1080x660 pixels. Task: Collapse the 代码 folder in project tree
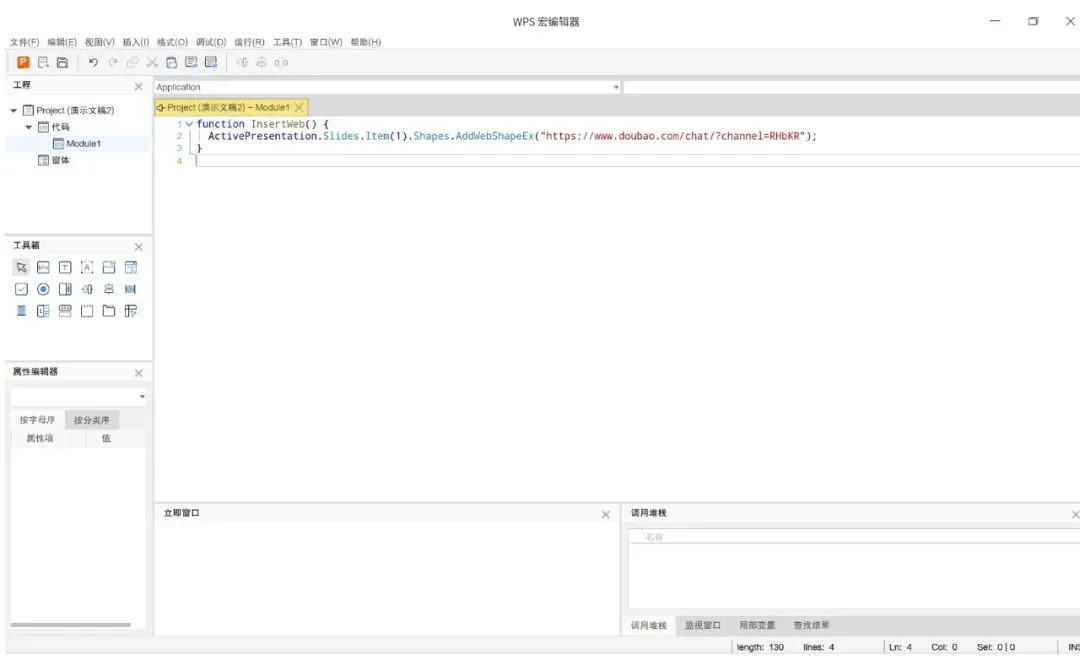pyautogui.click(x=29, y=127)
